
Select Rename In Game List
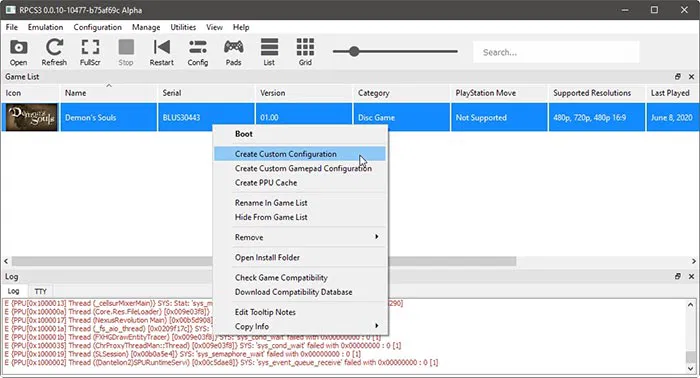[300, 203]
